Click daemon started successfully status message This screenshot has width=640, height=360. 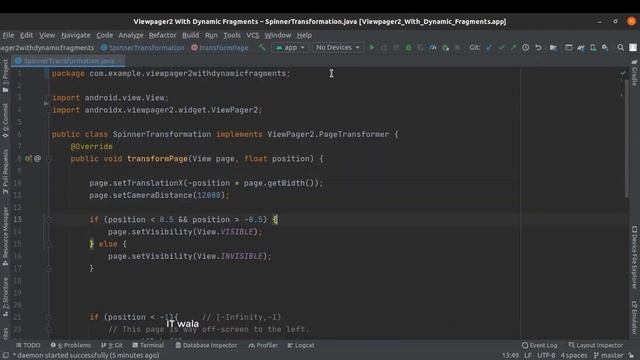coord(86,356)
